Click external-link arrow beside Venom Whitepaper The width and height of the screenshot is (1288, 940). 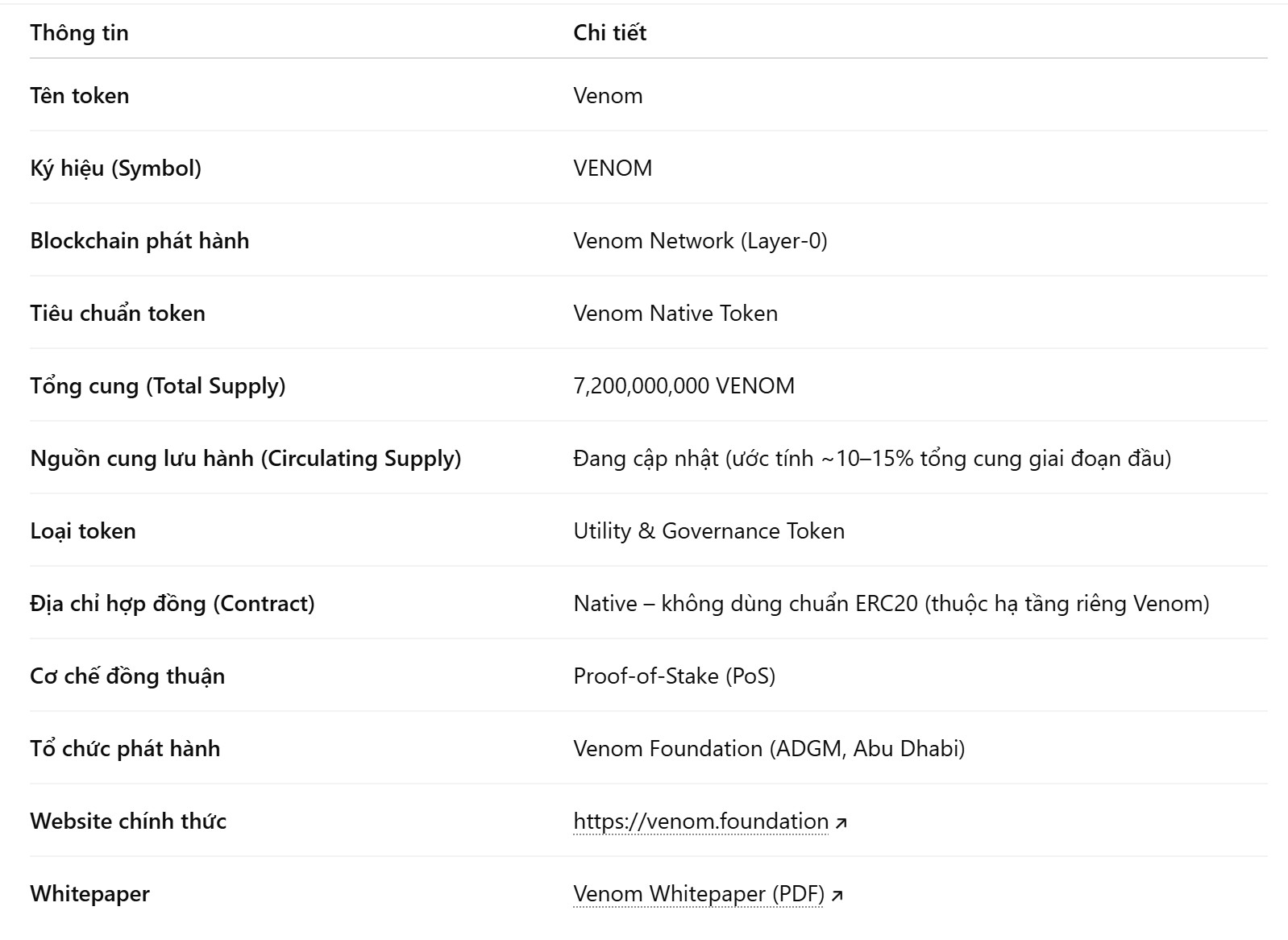[x=837, y=895]
